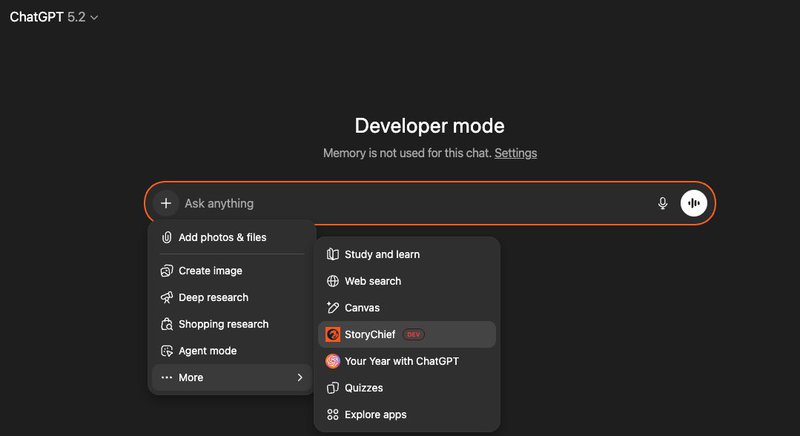This screenshot has height=436, width=800.
Task: Start dictation with the microphone icon
Action: coord(662,203)
